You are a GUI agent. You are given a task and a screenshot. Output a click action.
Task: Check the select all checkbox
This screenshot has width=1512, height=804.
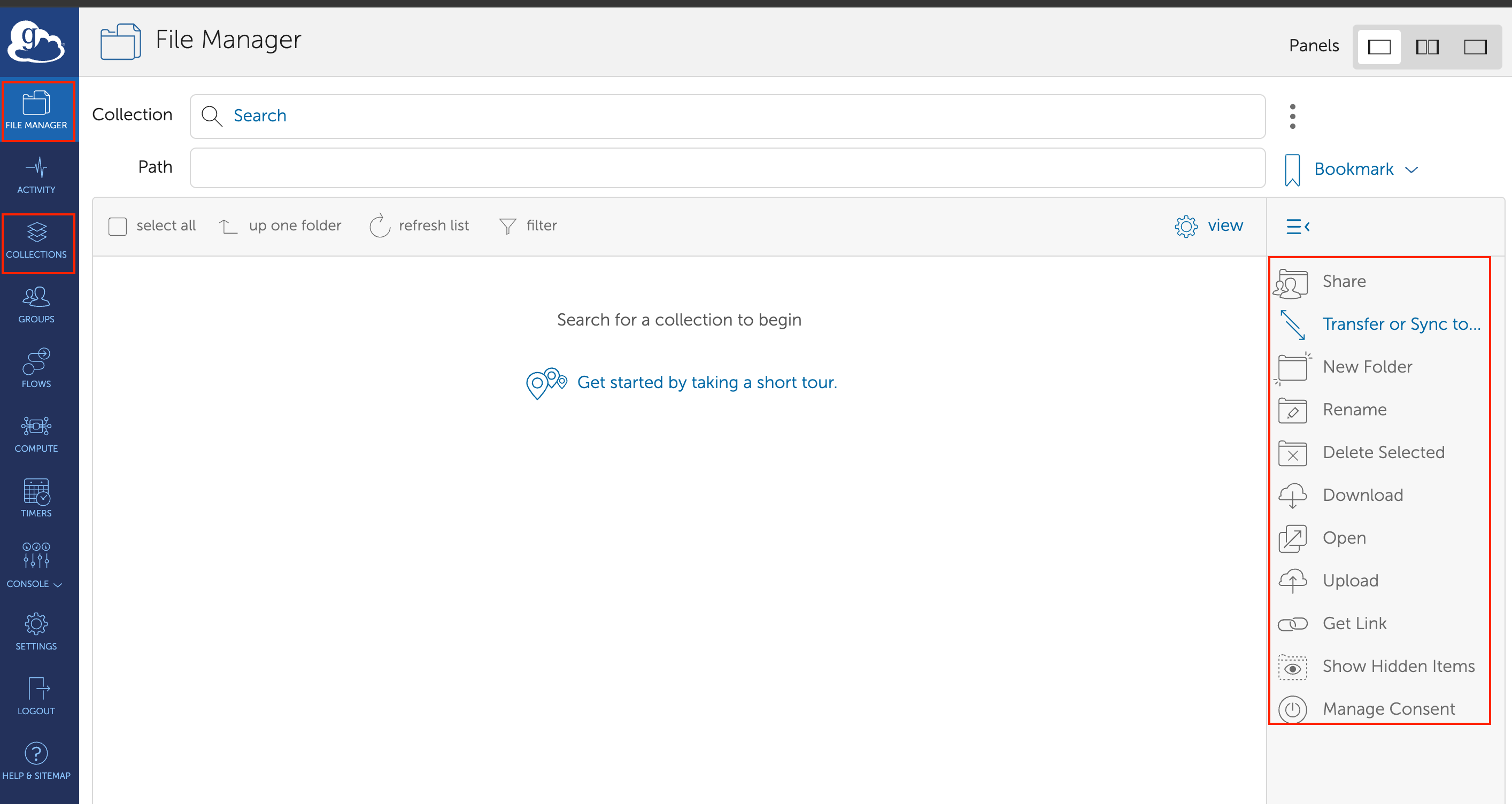[x=118, y=226]
